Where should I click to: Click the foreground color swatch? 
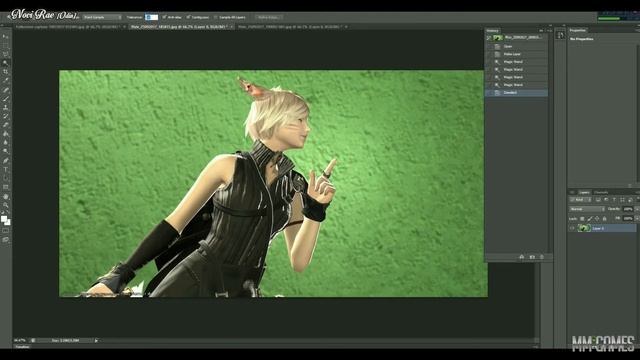4,219
